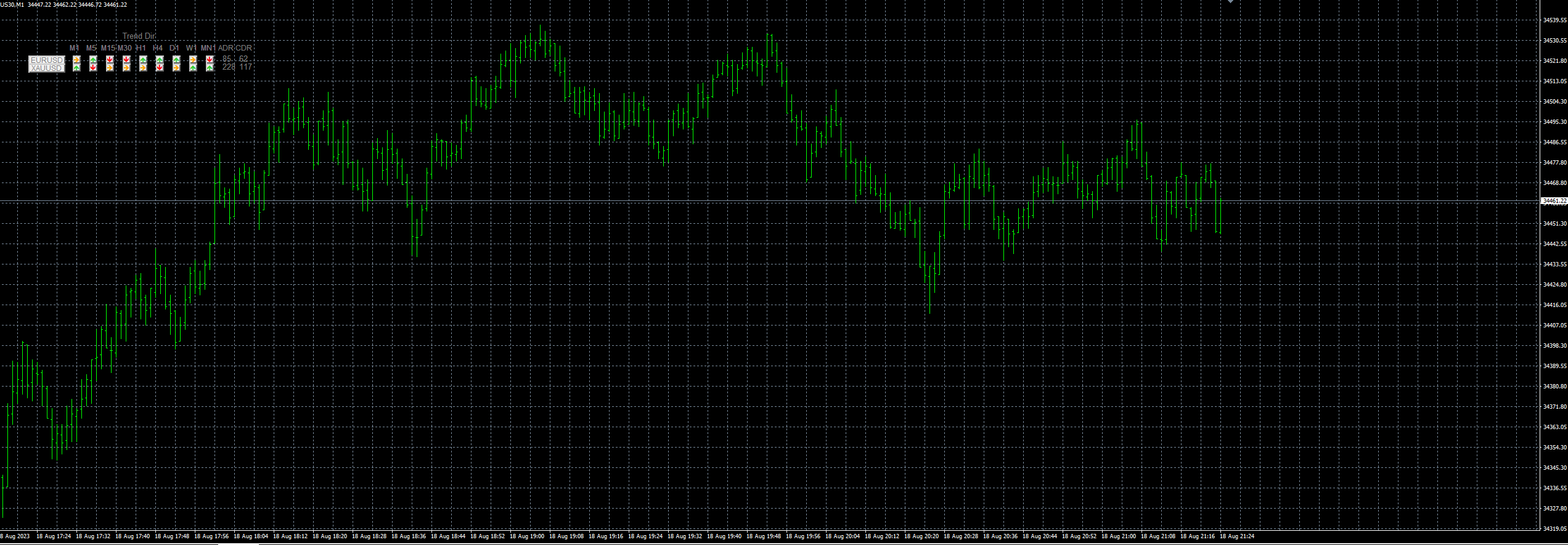Click the XAUUSD H4 down arrow icon
1568x545 pixels.
pyautogui.click(x=160, y=67)
